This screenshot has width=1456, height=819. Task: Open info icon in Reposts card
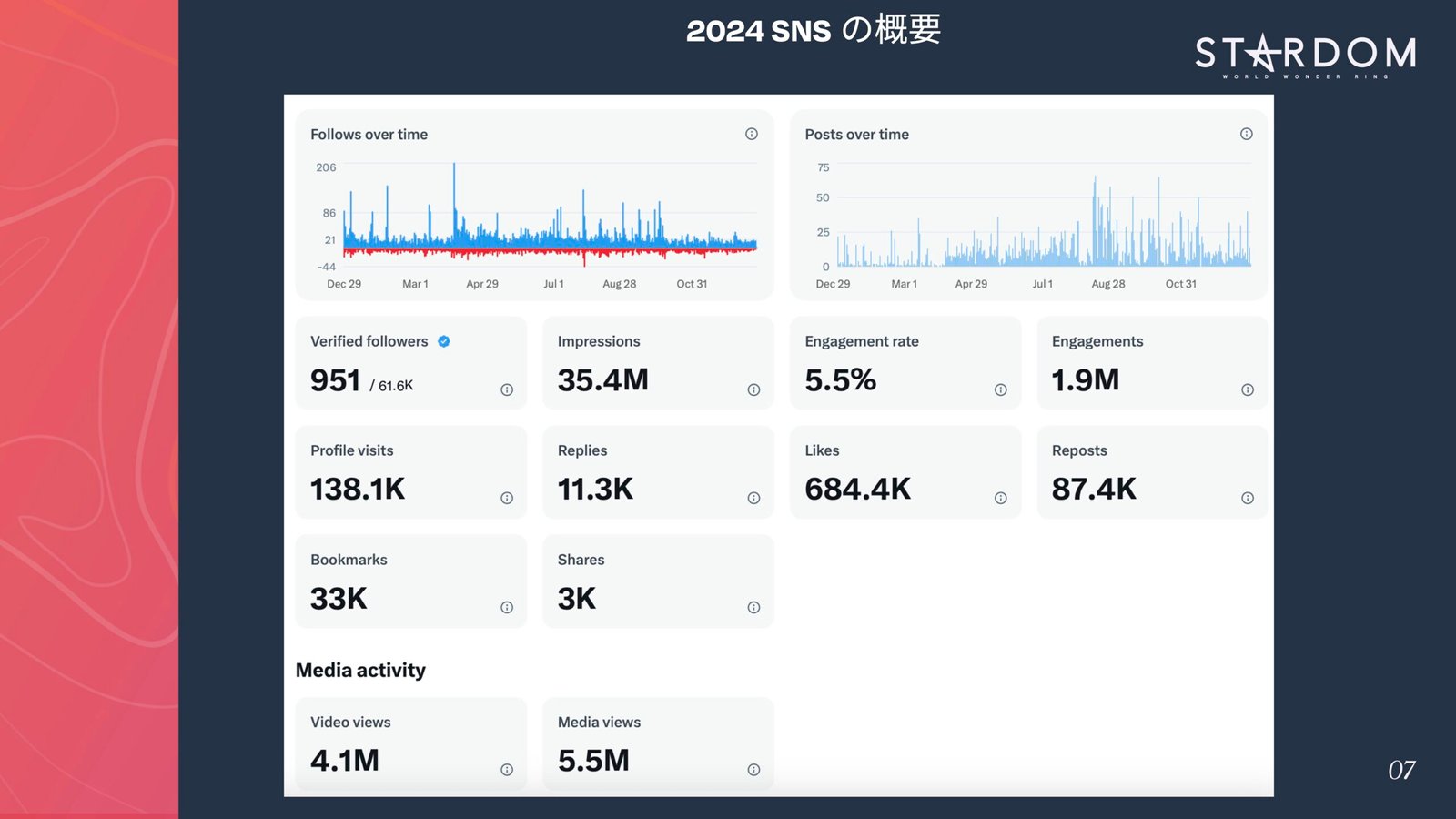pos(1248,498)
